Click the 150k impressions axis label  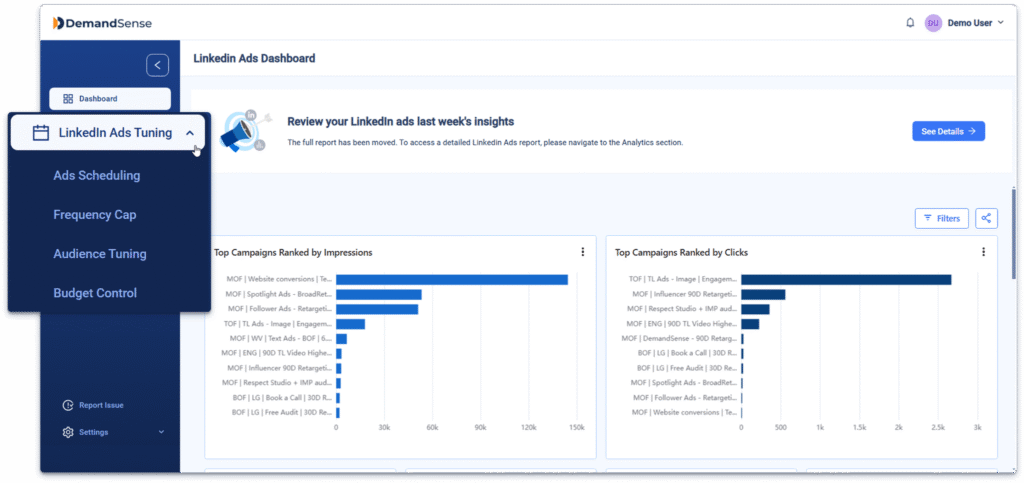point(577,428)
